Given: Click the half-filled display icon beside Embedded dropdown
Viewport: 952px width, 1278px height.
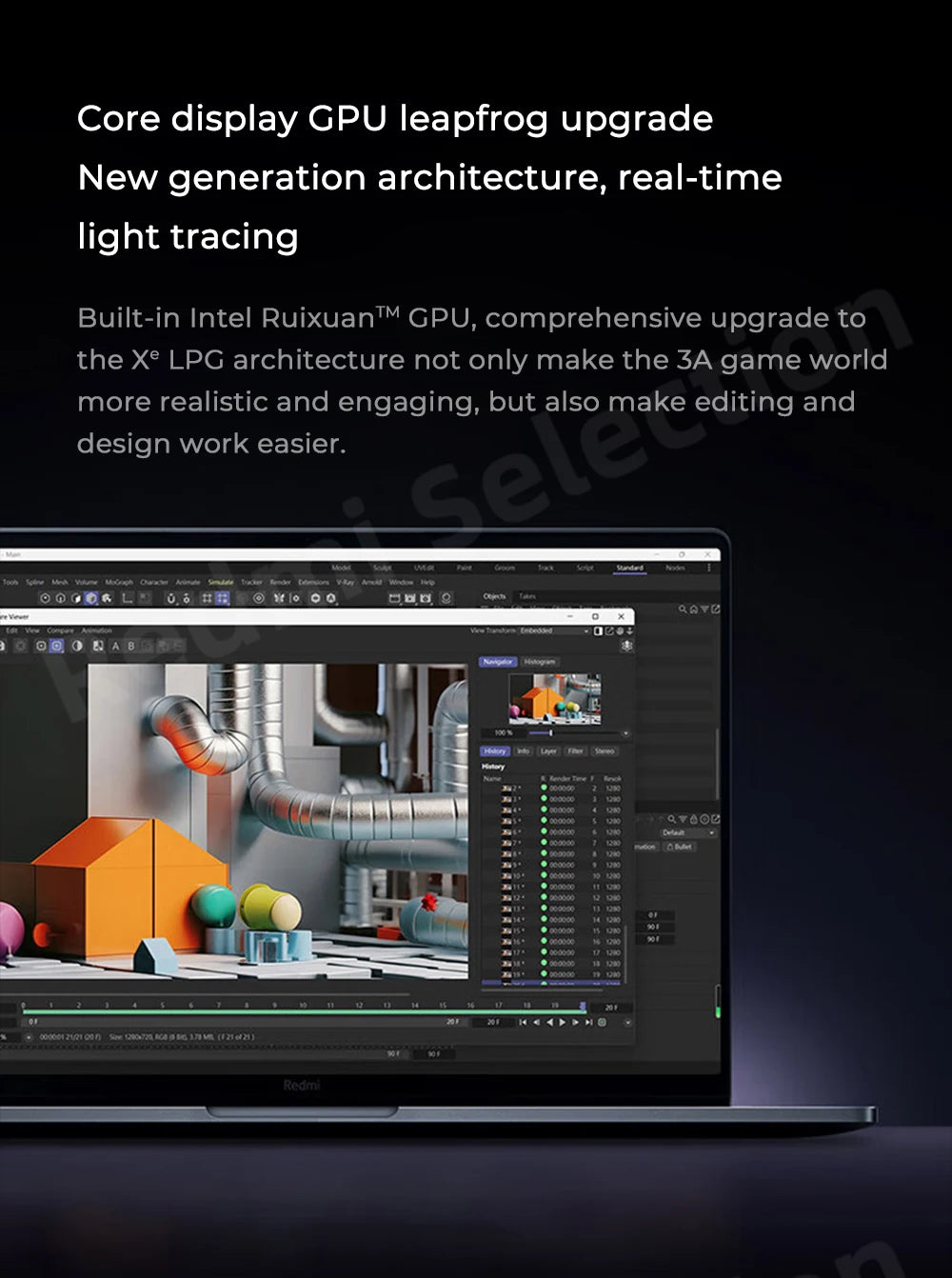Looking at the screenshot, I should 598,630.
